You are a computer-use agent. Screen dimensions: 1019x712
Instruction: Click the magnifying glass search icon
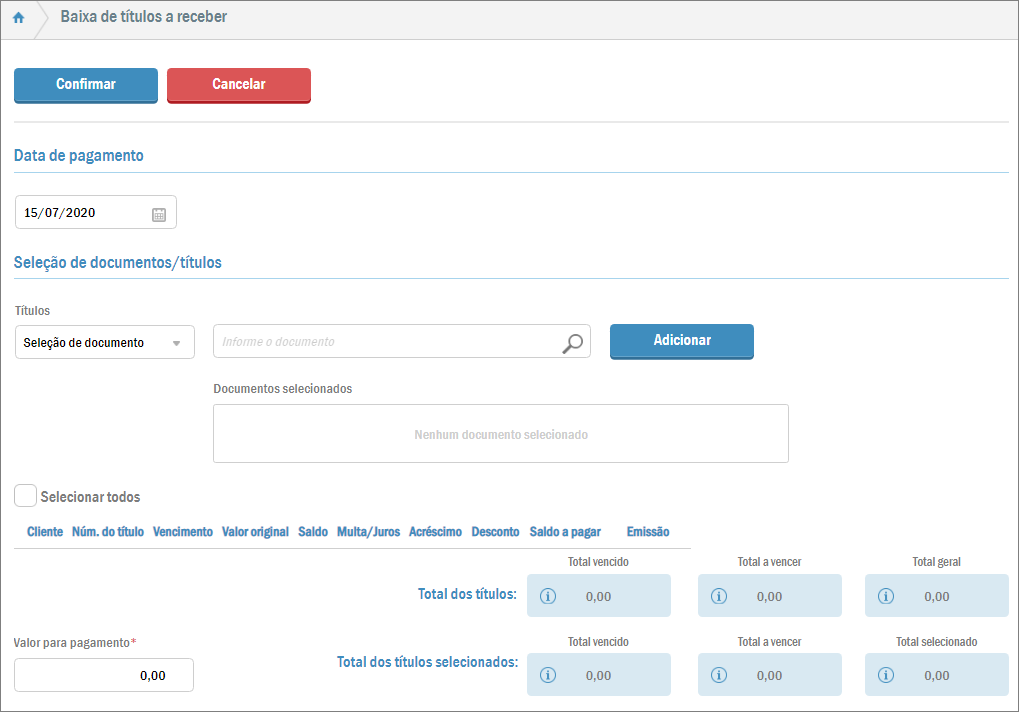click(x=572, y=343)
